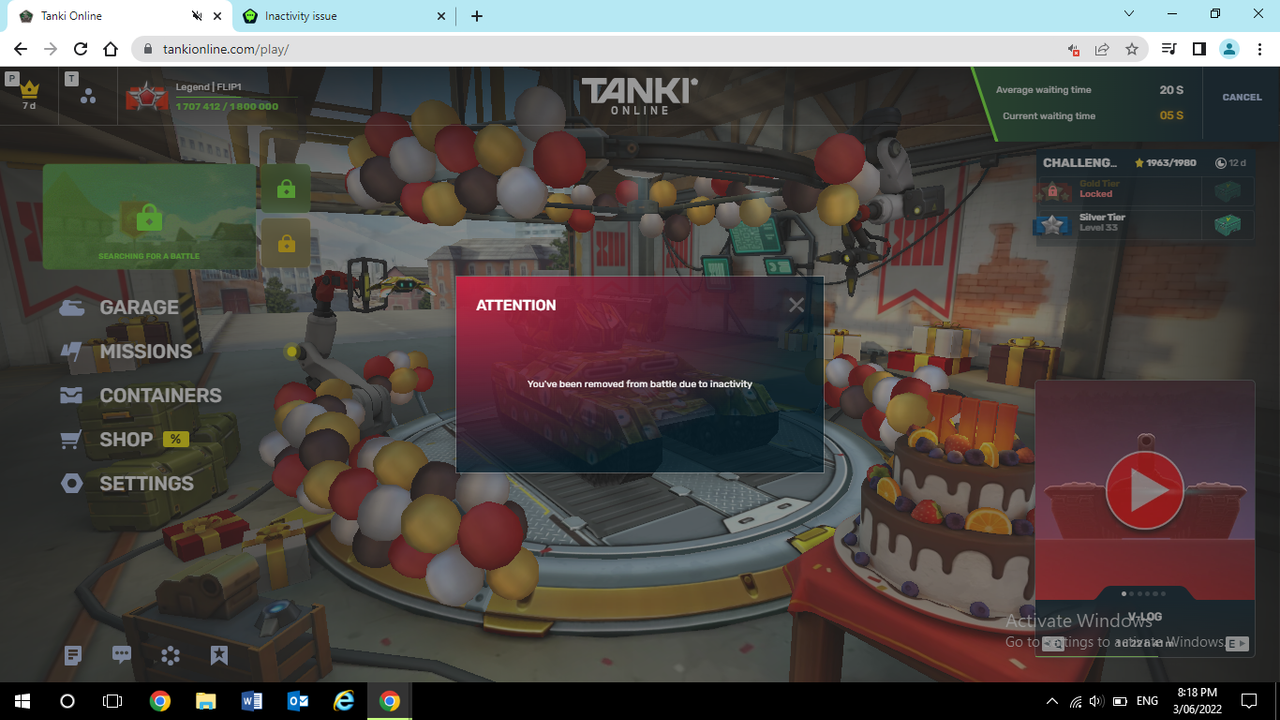
Task: Expand the tab search dropdown arrow
Action: [1129, 14]
